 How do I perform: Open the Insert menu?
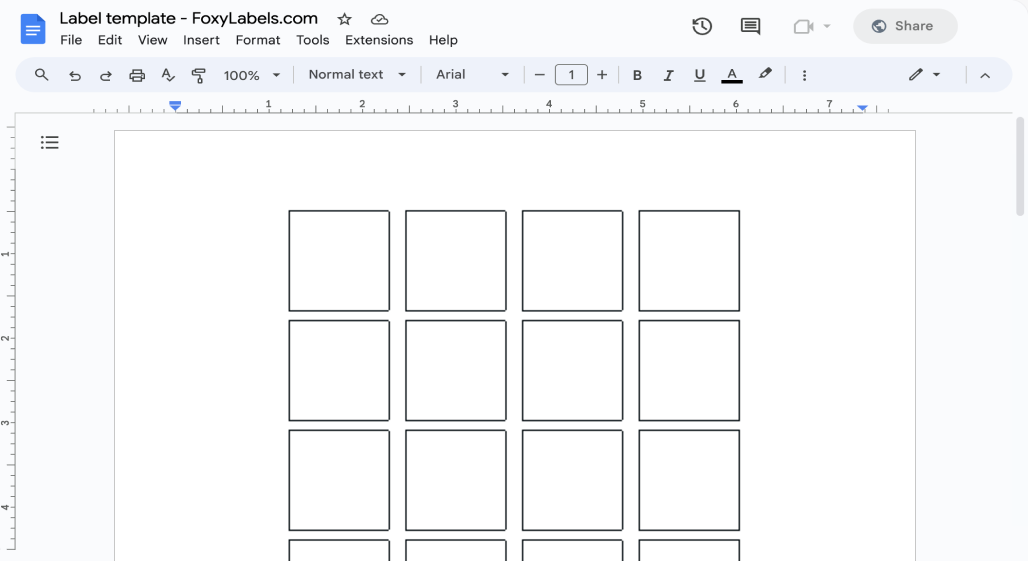pos(201,40)
